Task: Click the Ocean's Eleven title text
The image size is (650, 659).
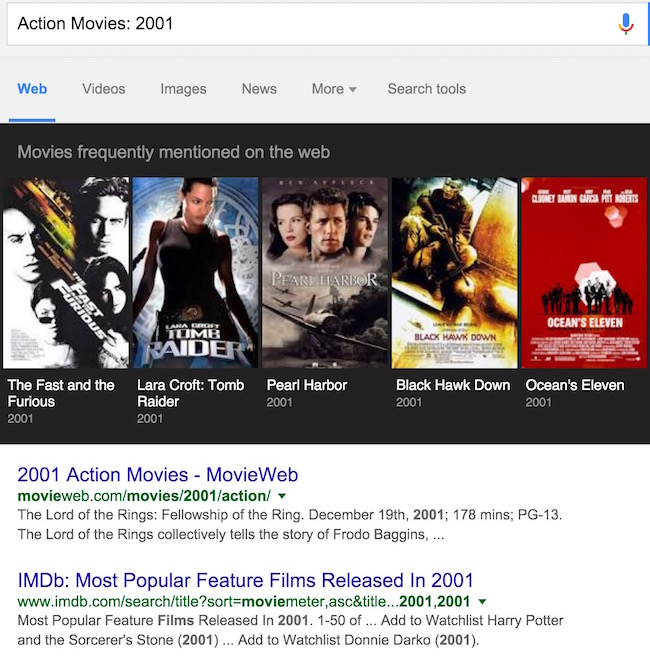Action: [x=575, y=385]
